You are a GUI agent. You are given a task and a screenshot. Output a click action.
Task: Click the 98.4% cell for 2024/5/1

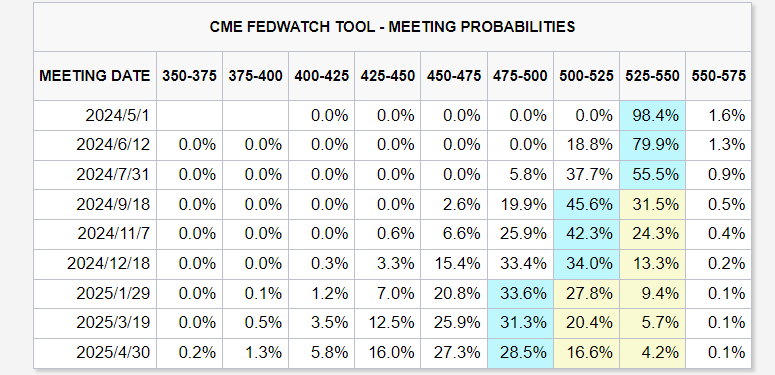pyautogui.click(x=652, y=116)
